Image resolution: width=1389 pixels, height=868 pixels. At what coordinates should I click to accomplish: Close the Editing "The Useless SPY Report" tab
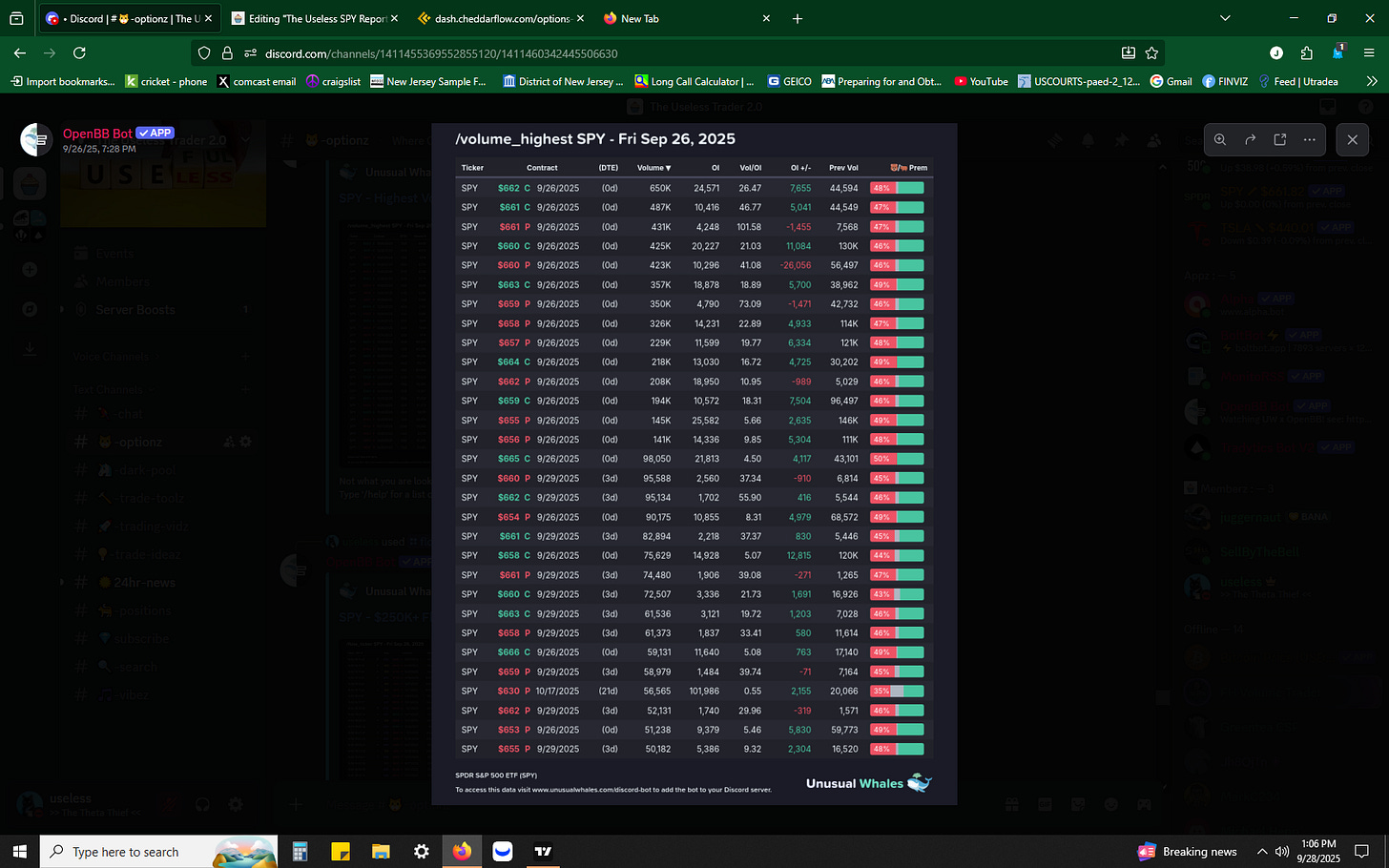tap(393, 18)
